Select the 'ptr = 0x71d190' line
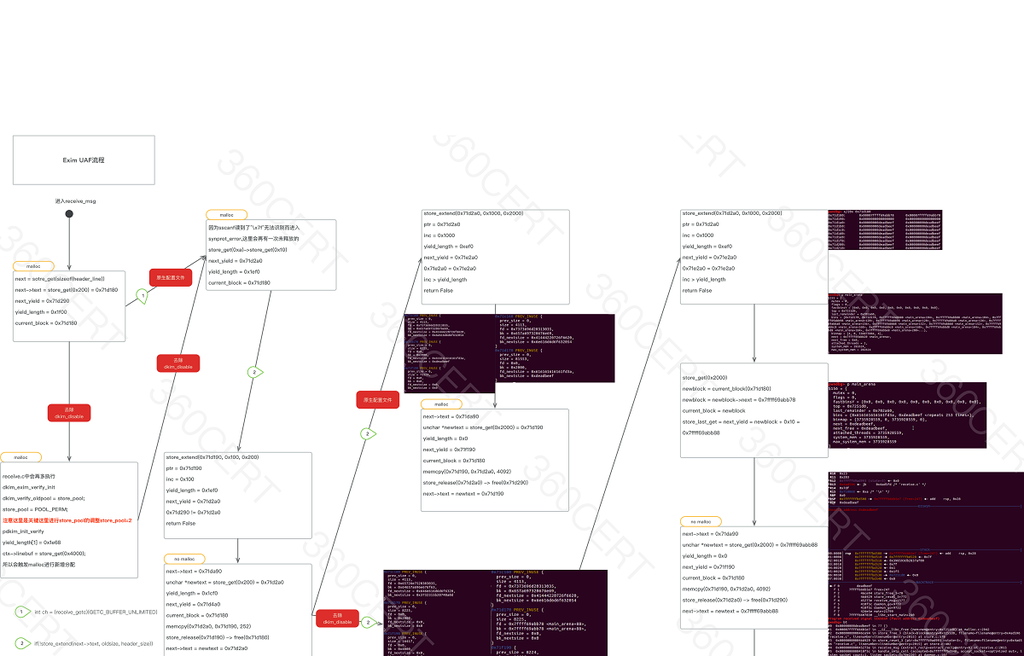1024x656 pixels. pos(186,468)
